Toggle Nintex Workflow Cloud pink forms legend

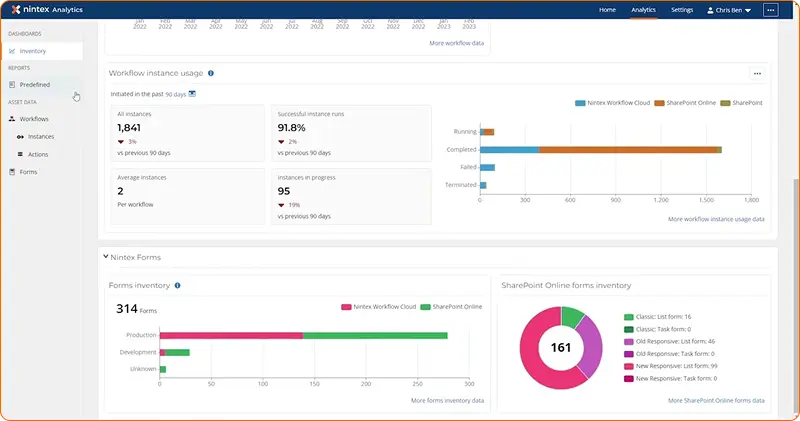pos(346,307)
